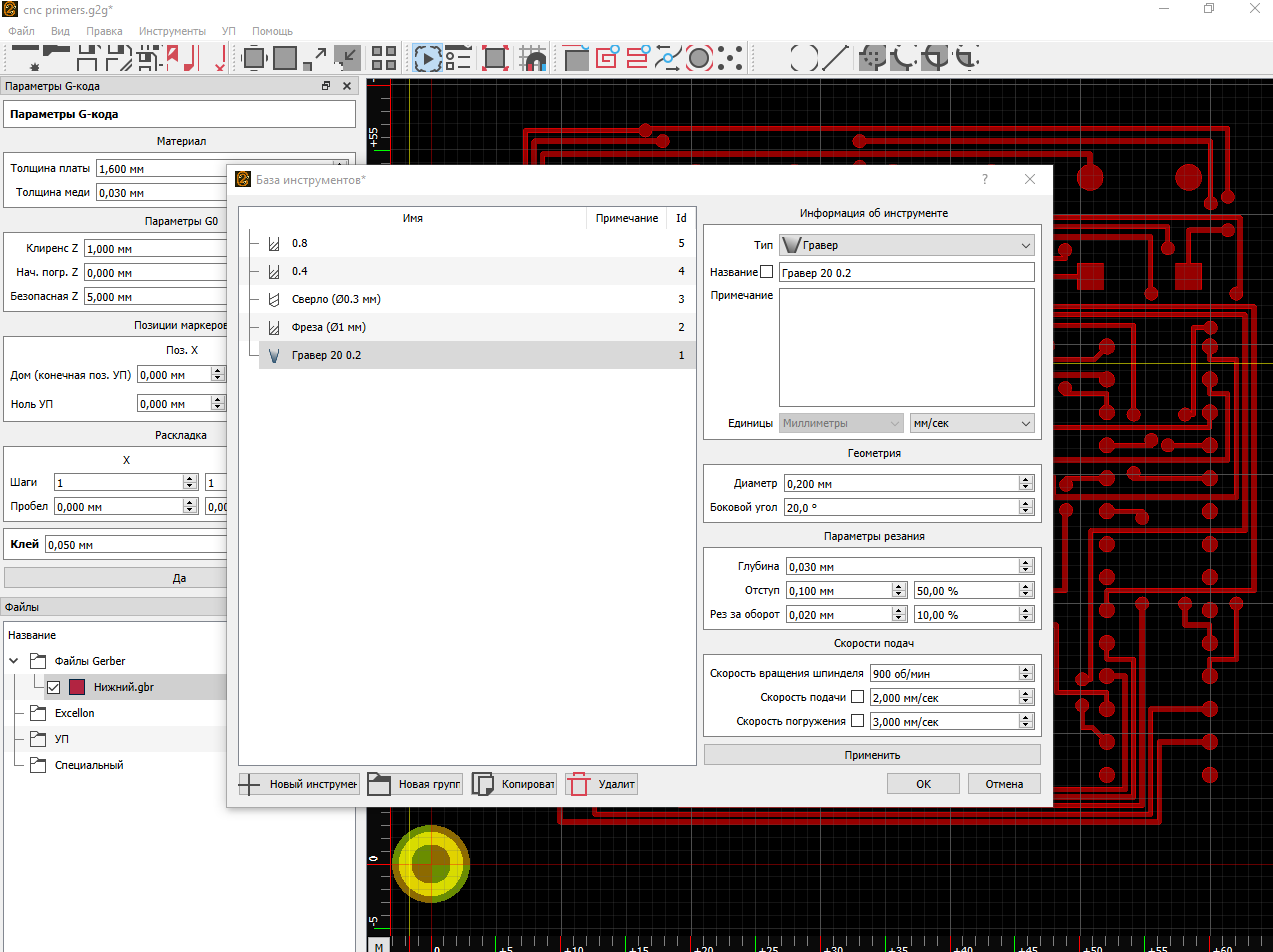The width and height of the screenshot is (1273, 952).
Task: Open the УП menu
Action: [x=229, y=31]
